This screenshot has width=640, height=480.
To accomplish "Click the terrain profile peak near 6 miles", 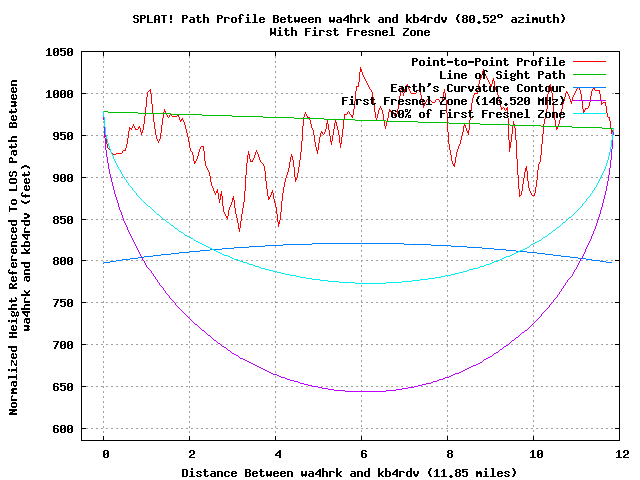I will pos(360,68).
